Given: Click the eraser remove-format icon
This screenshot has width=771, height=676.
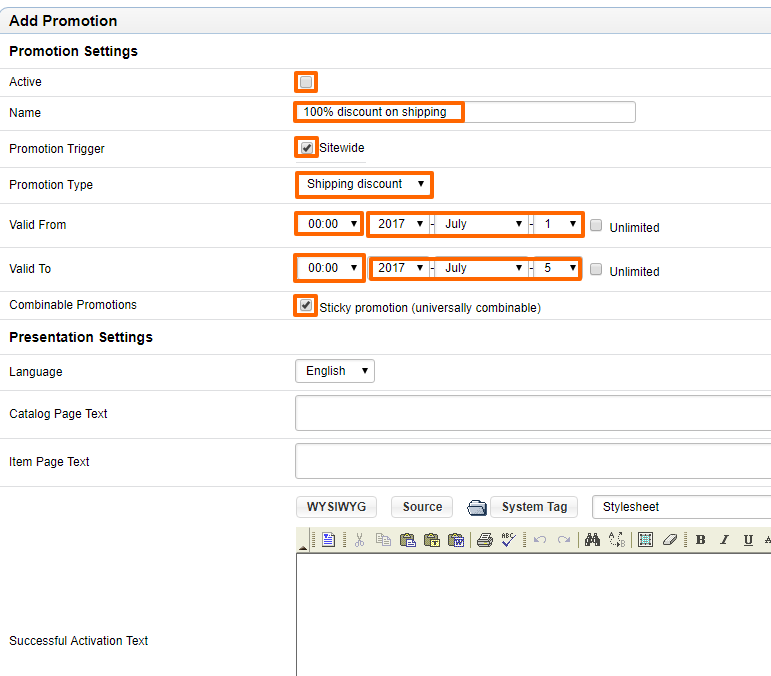Looking at the screenshot, I should click(670, 540).
